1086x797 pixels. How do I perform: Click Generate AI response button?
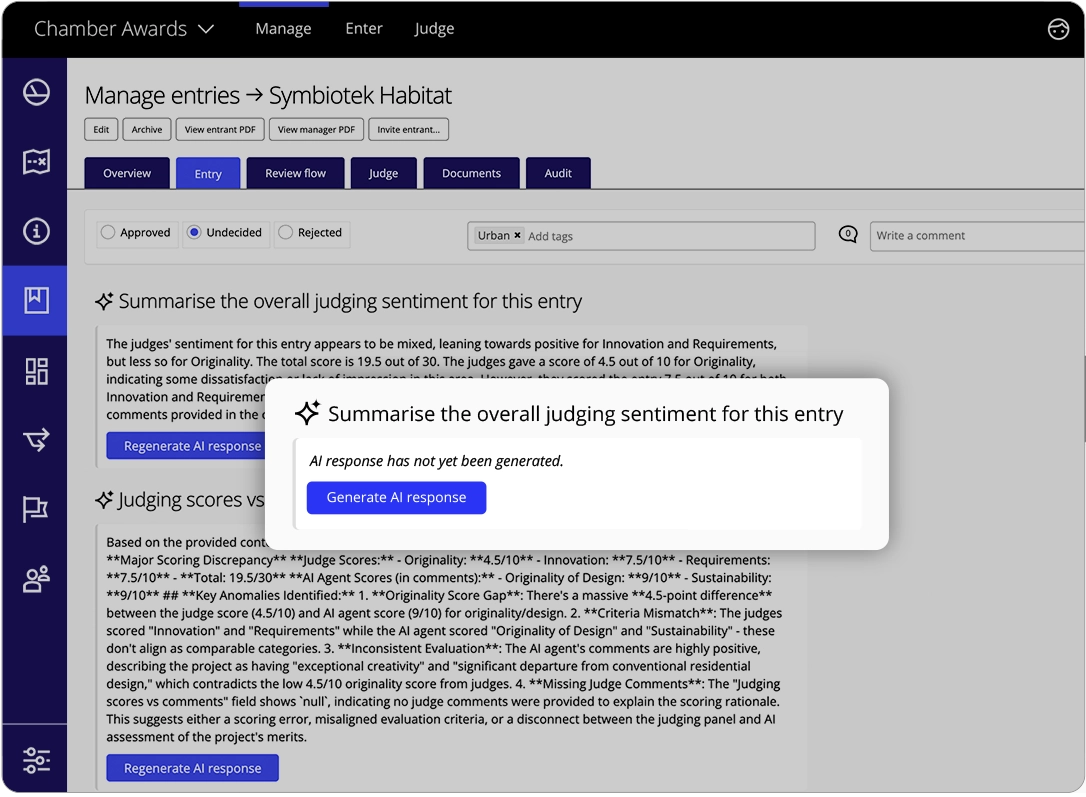pyautogui.click(x=396, y=497)
